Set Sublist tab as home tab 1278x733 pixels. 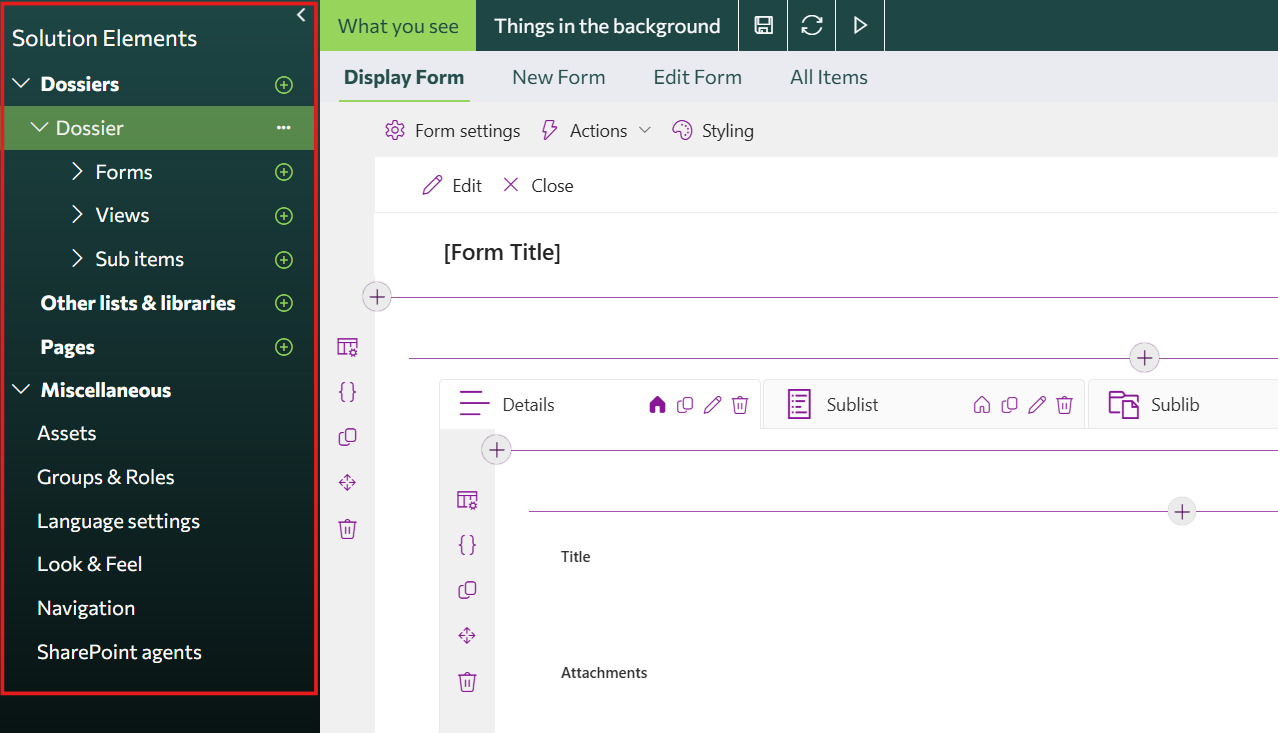[982, 405]
